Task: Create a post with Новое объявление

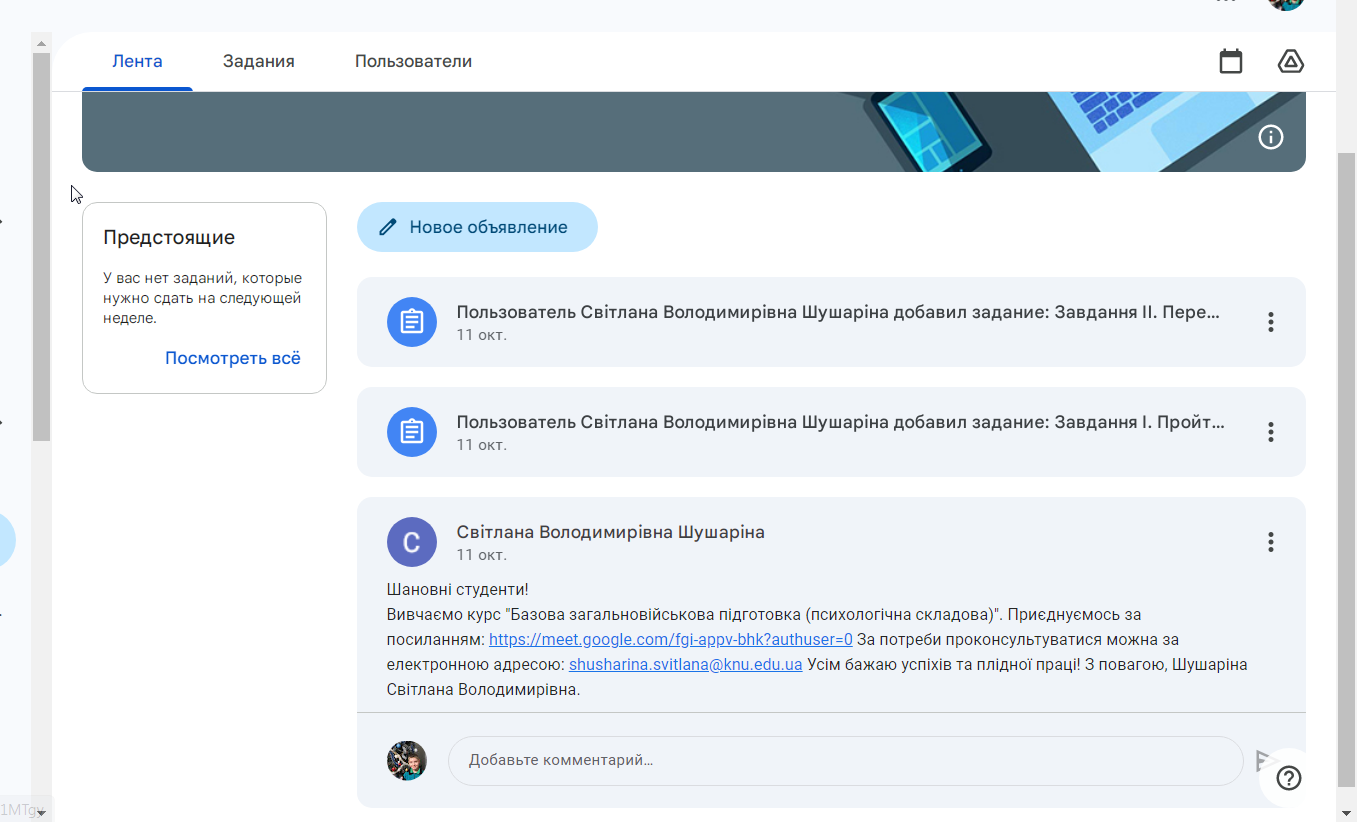Action: click(477, 227)
